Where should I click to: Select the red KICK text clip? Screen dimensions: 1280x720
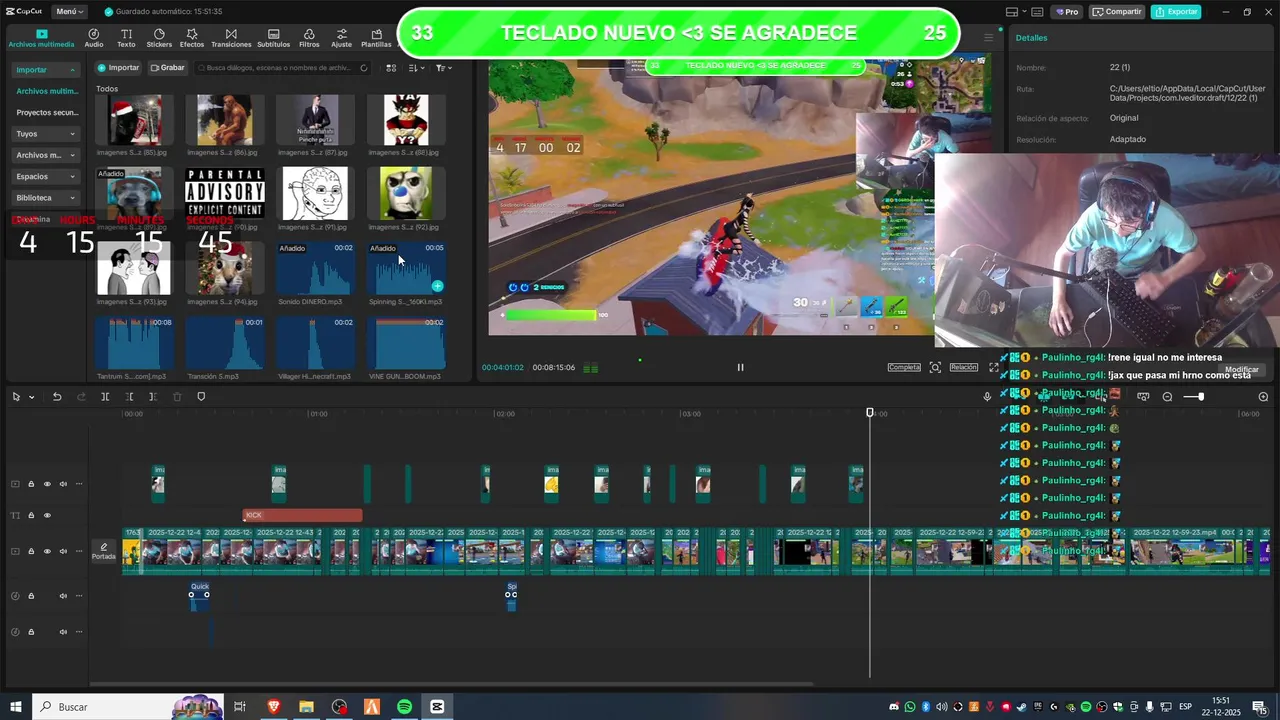(302, 516)
